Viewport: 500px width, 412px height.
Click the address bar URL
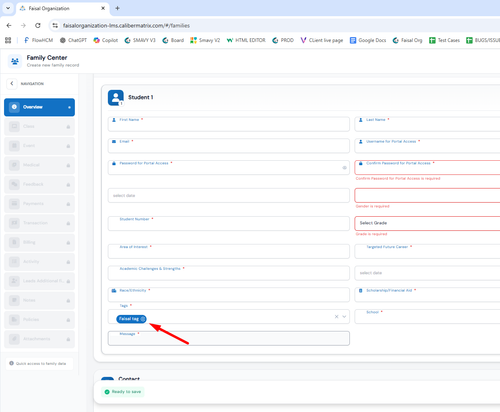(x=126, y=26)
